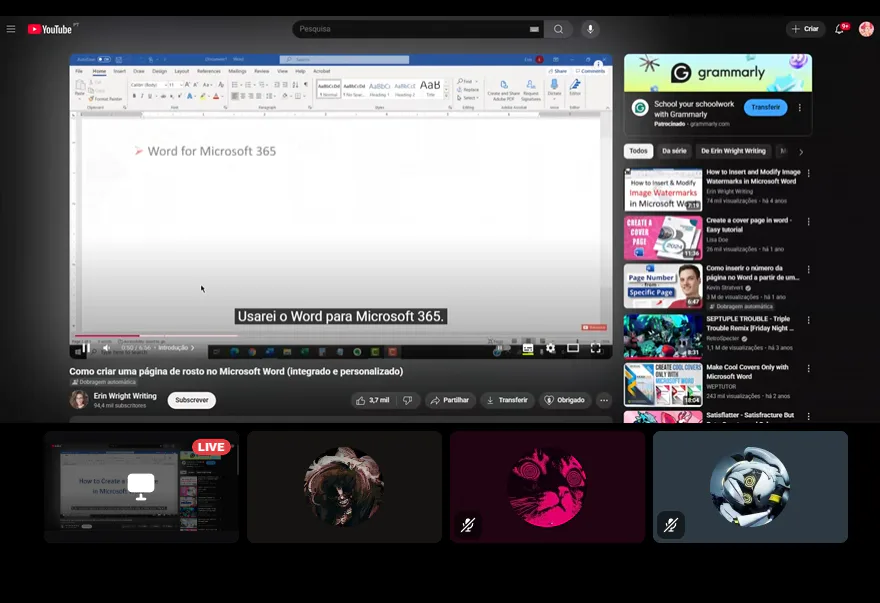Pause the video playback

point(86,348)
